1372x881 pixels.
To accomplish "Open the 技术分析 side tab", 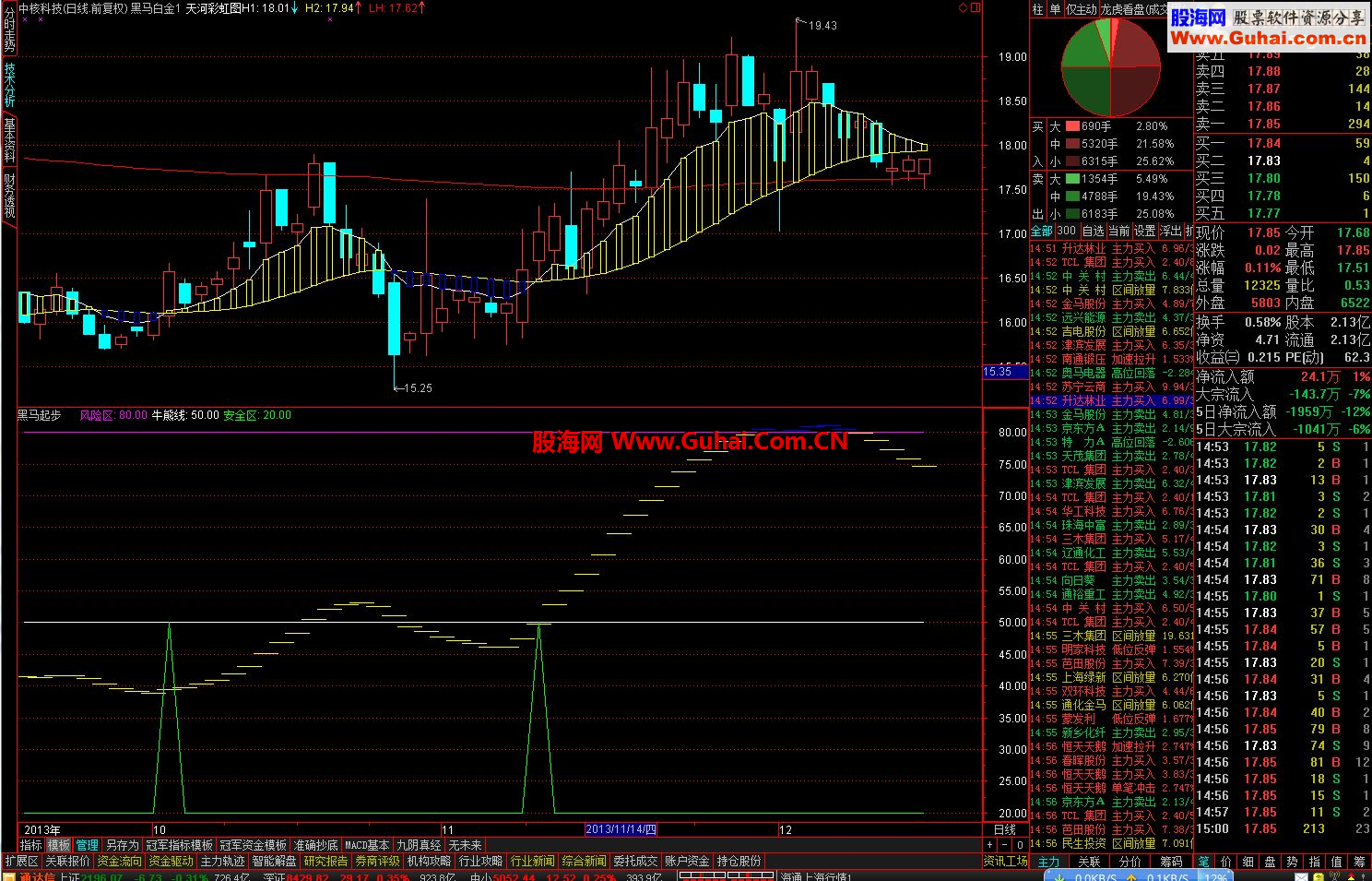I will pyautogui.click(x=9, y=84).
